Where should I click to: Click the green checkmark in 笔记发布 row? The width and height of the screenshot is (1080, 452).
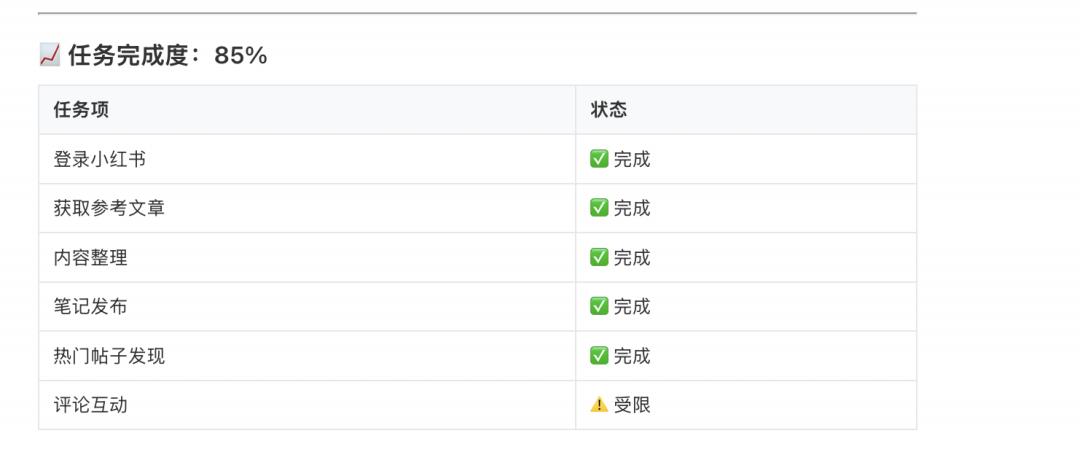click(599, 307)
